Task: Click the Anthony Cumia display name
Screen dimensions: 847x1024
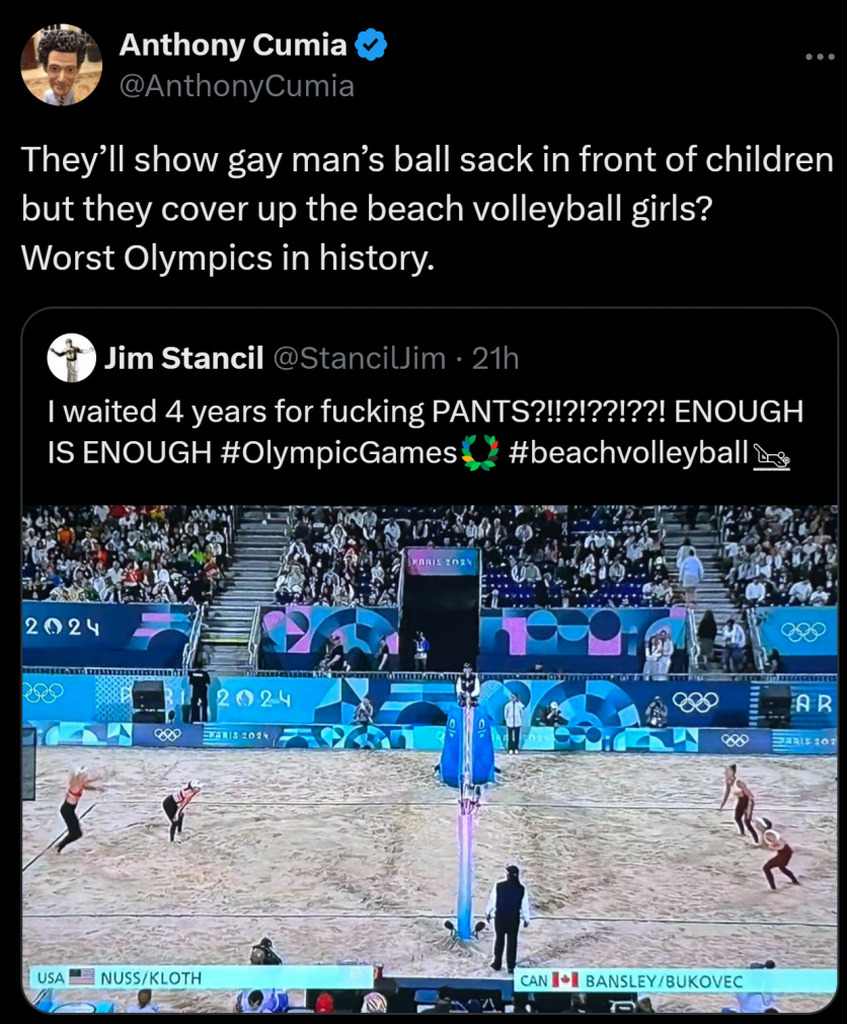Action: point(232,45)
